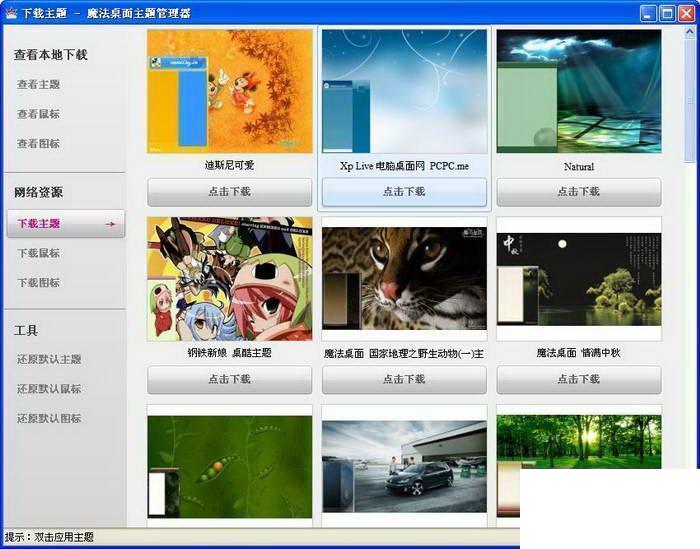Click the 魔法桌面 情满中秋 label

[579, 353]
